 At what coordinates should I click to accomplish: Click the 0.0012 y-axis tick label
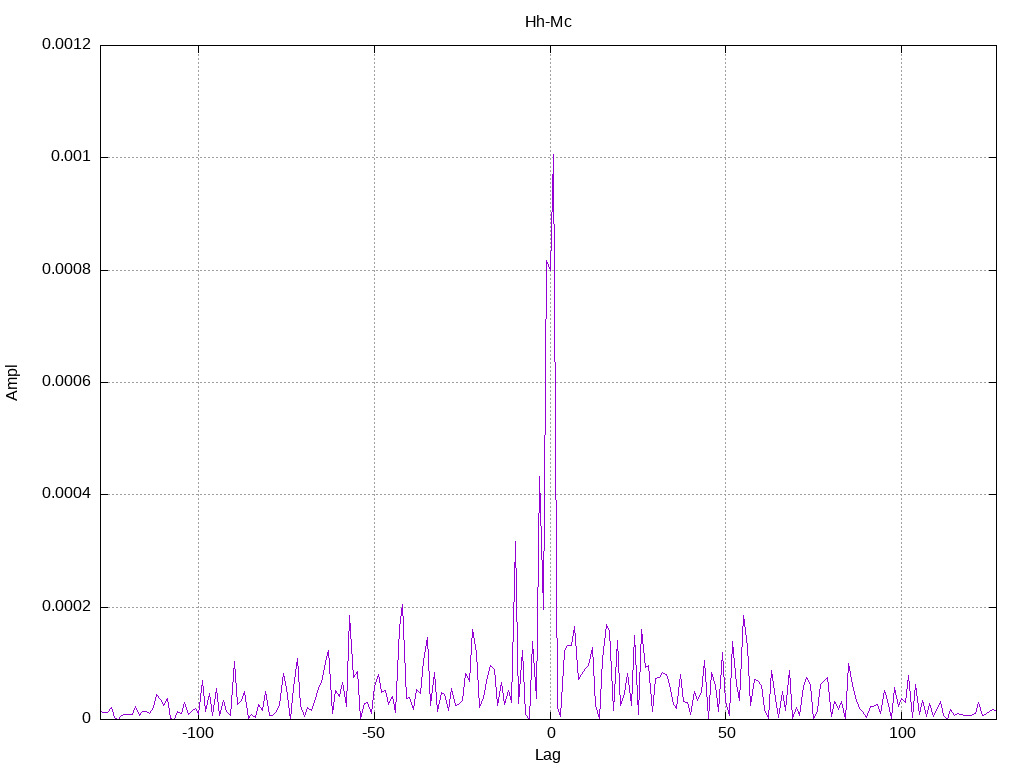click(67, 44)
